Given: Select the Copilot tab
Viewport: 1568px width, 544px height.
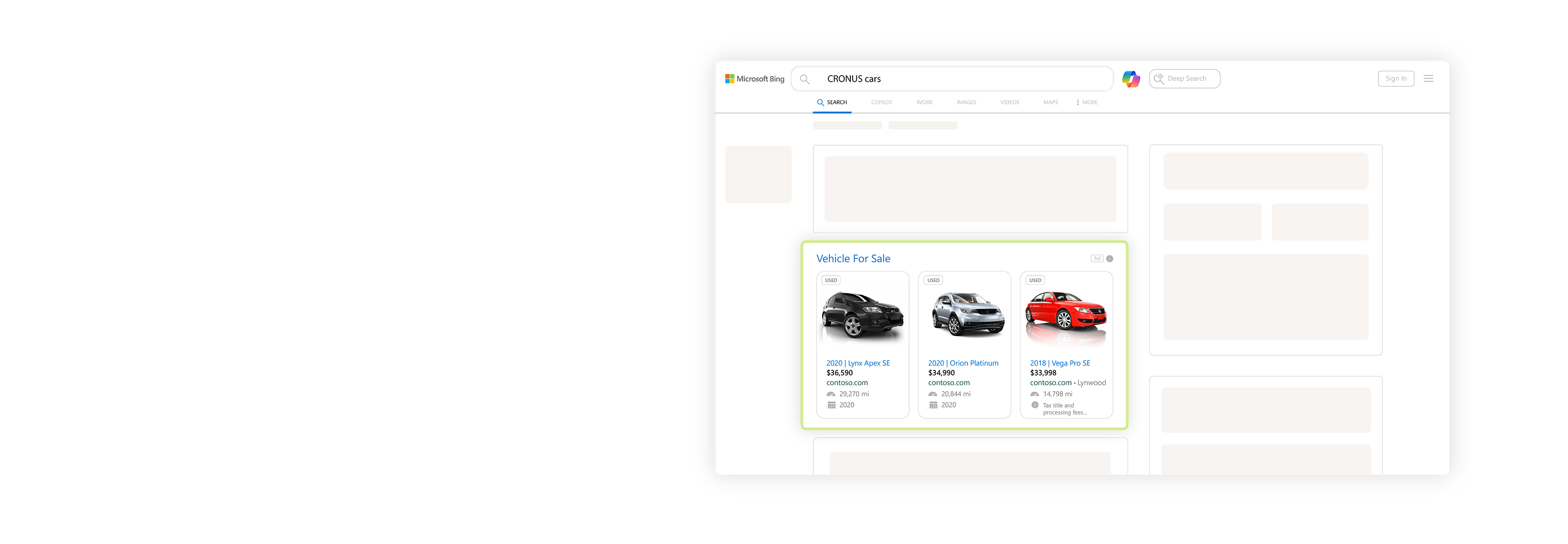Looking at the screenshot, I should tap(881, 102).
